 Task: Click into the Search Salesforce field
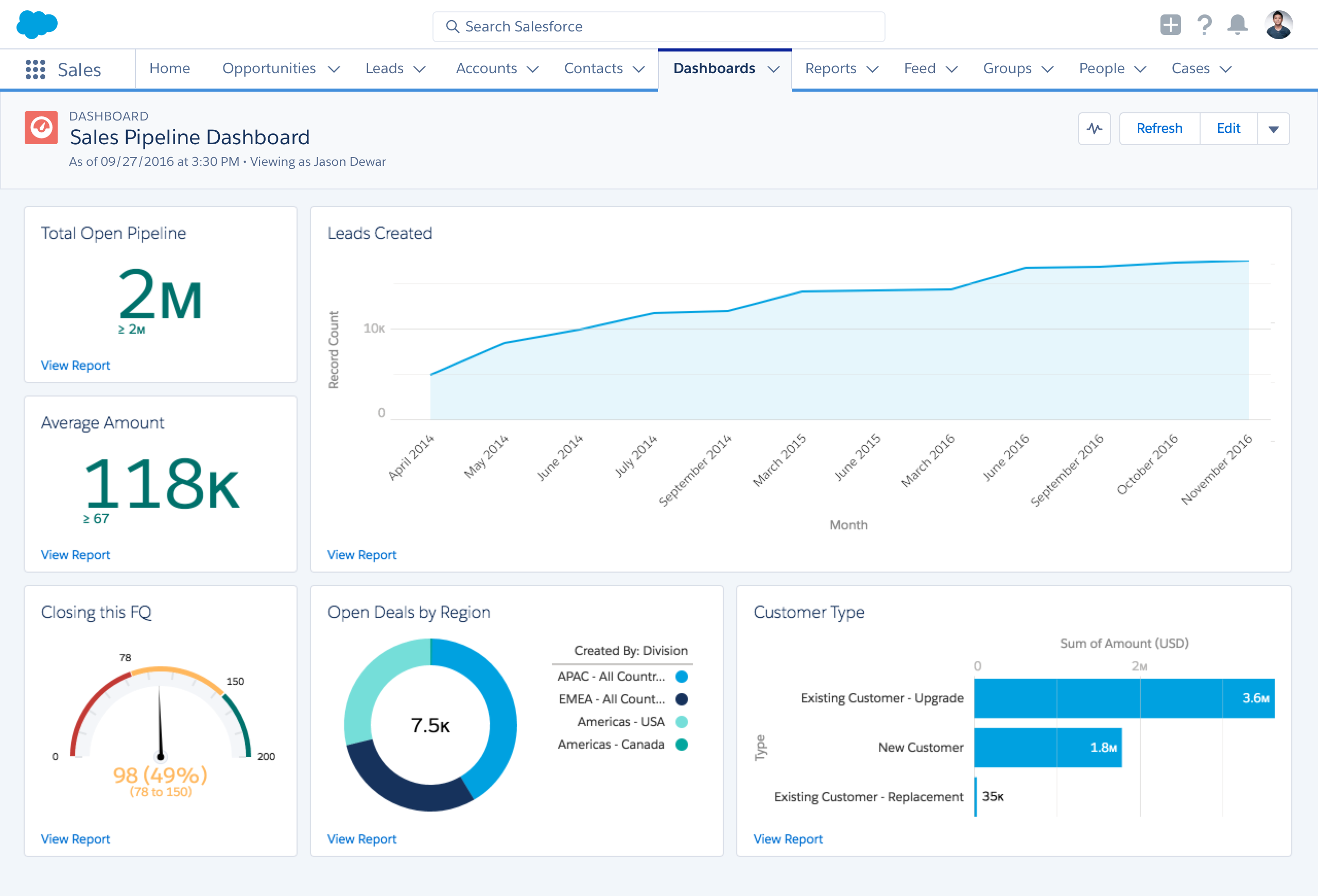658,27
